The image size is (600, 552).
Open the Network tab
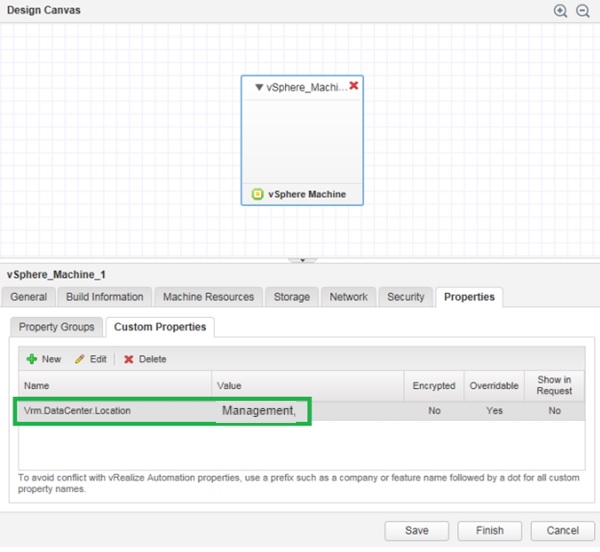349,297
